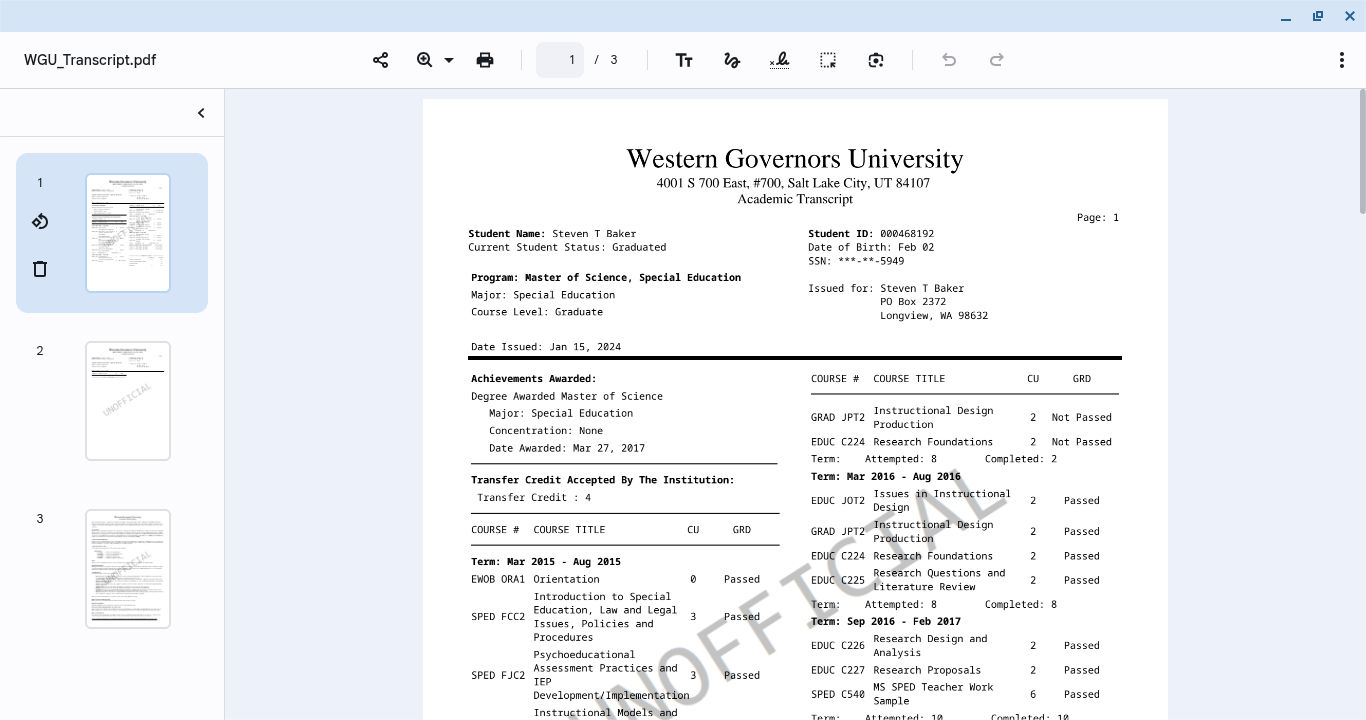The width and height of the screenshot is (1366, 720).
Task: Click the "Program: Master of Science" line
Action: (606, 278)
